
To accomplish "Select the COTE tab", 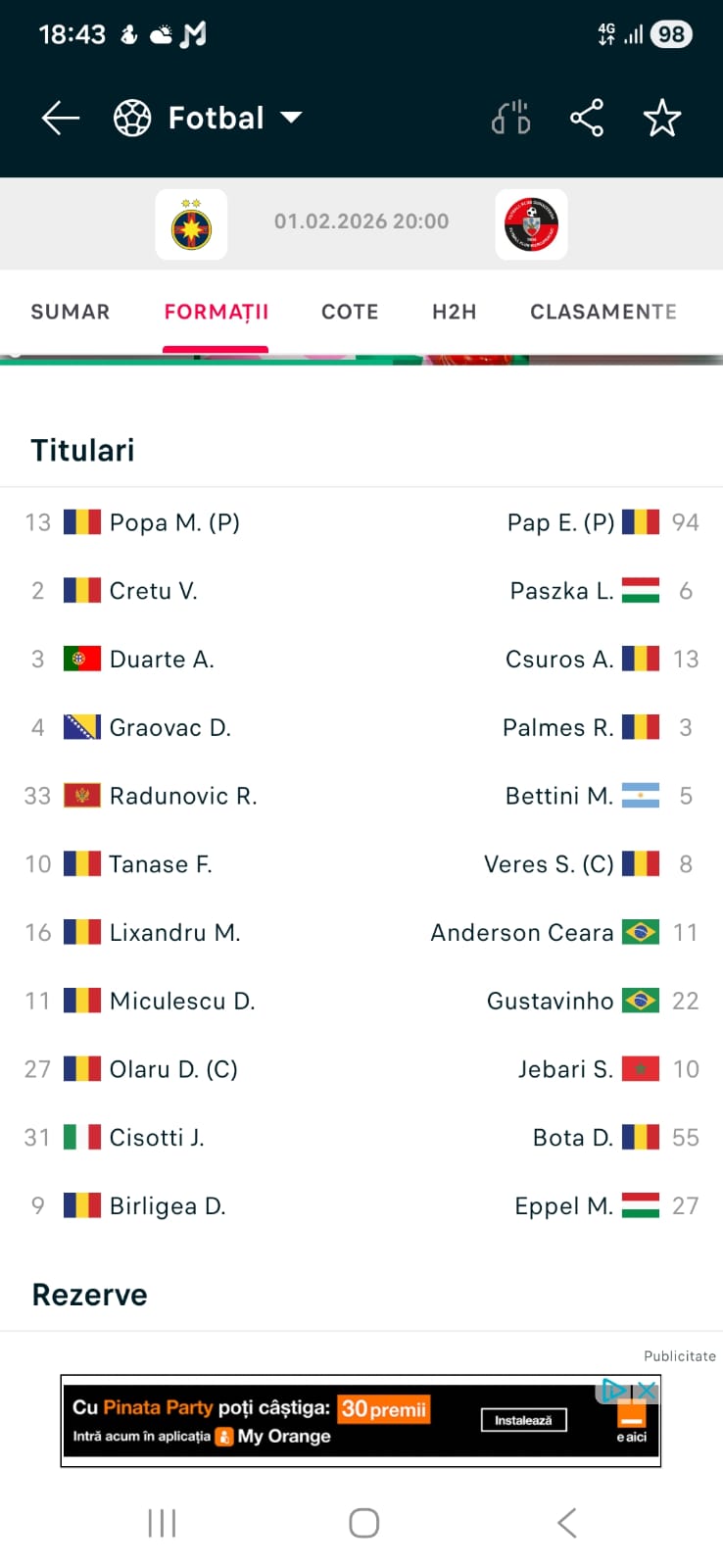I will 350,312.
